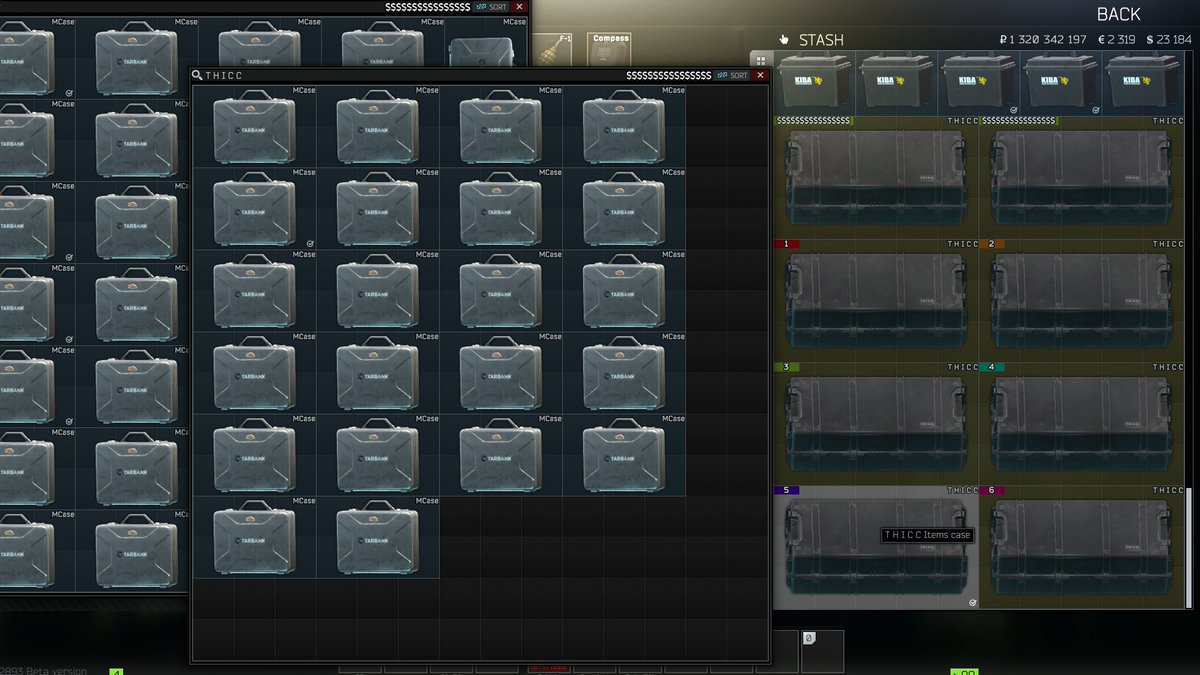Click the T H I C C window title

(224, 75)
